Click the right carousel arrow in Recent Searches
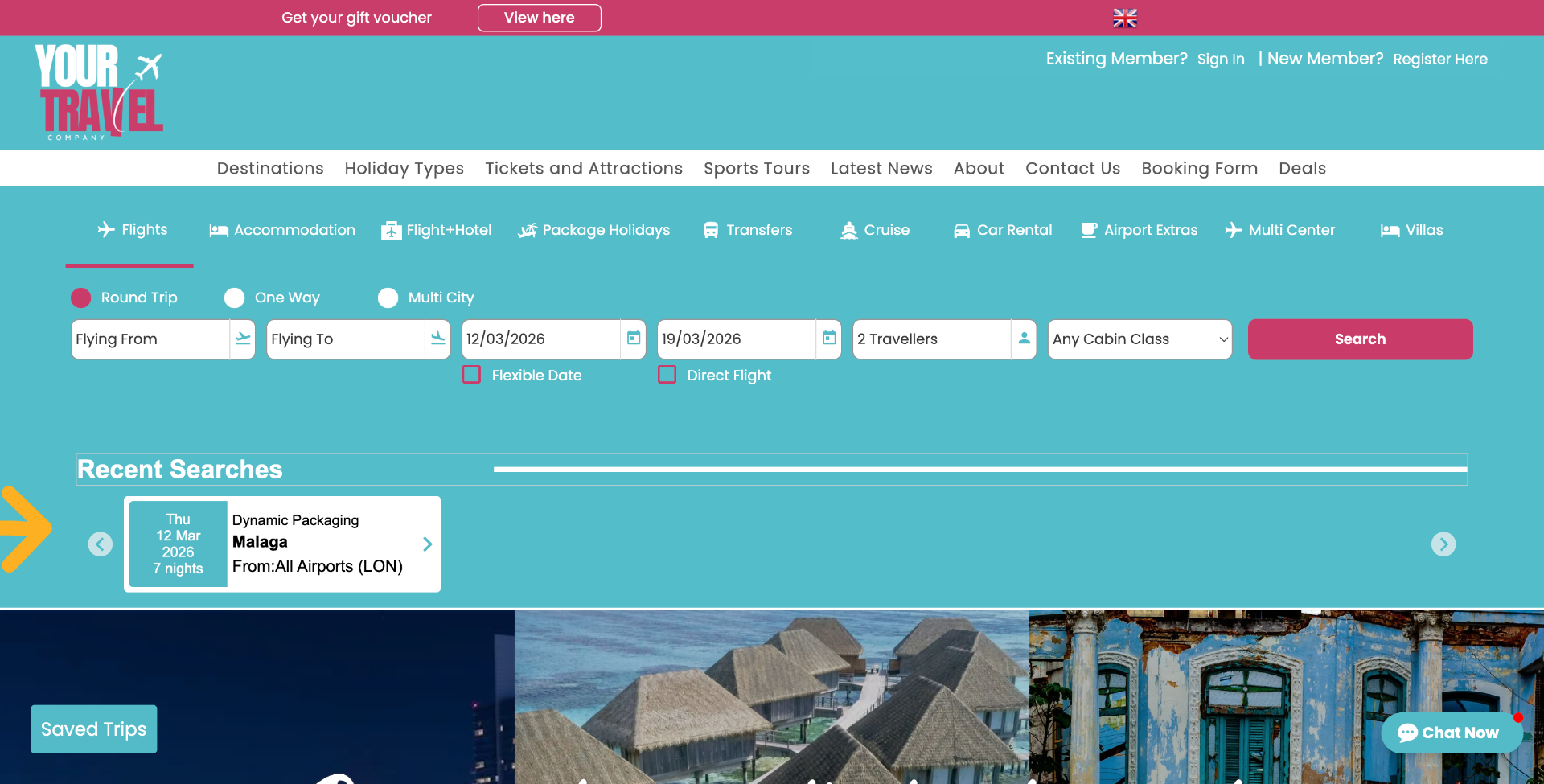Viewport: 1544px width, 784px height. (x=1443, y=544)
